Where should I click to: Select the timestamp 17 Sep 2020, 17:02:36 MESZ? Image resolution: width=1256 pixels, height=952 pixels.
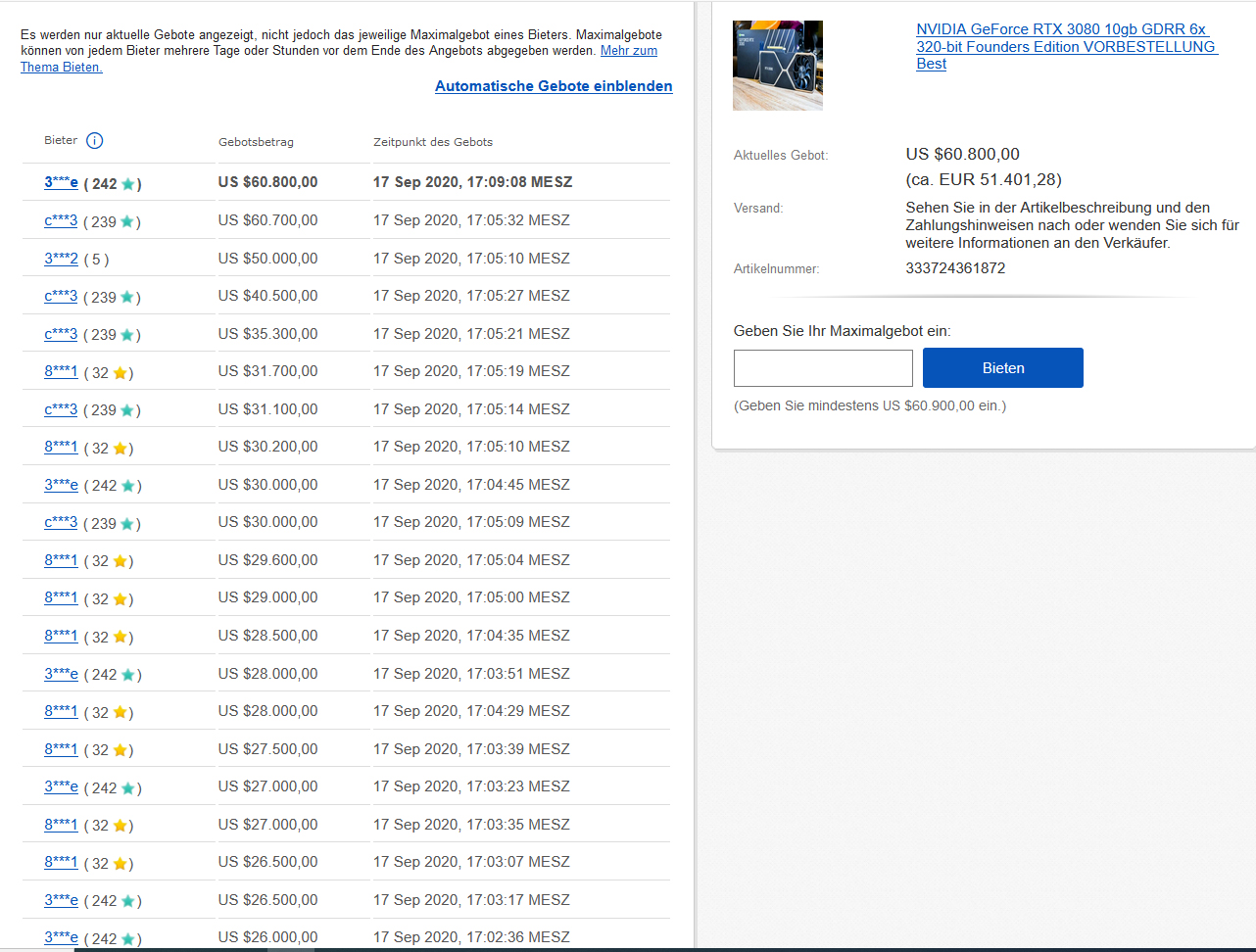[471, 937]
